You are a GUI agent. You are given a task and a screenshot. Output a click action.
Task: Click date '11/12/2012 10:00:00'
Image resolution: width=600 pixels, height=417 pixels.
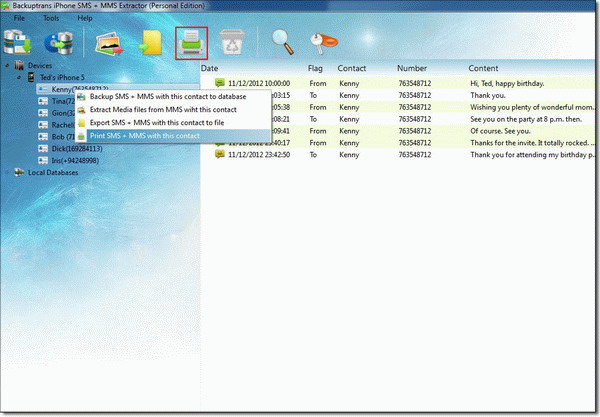coord(259,83)
